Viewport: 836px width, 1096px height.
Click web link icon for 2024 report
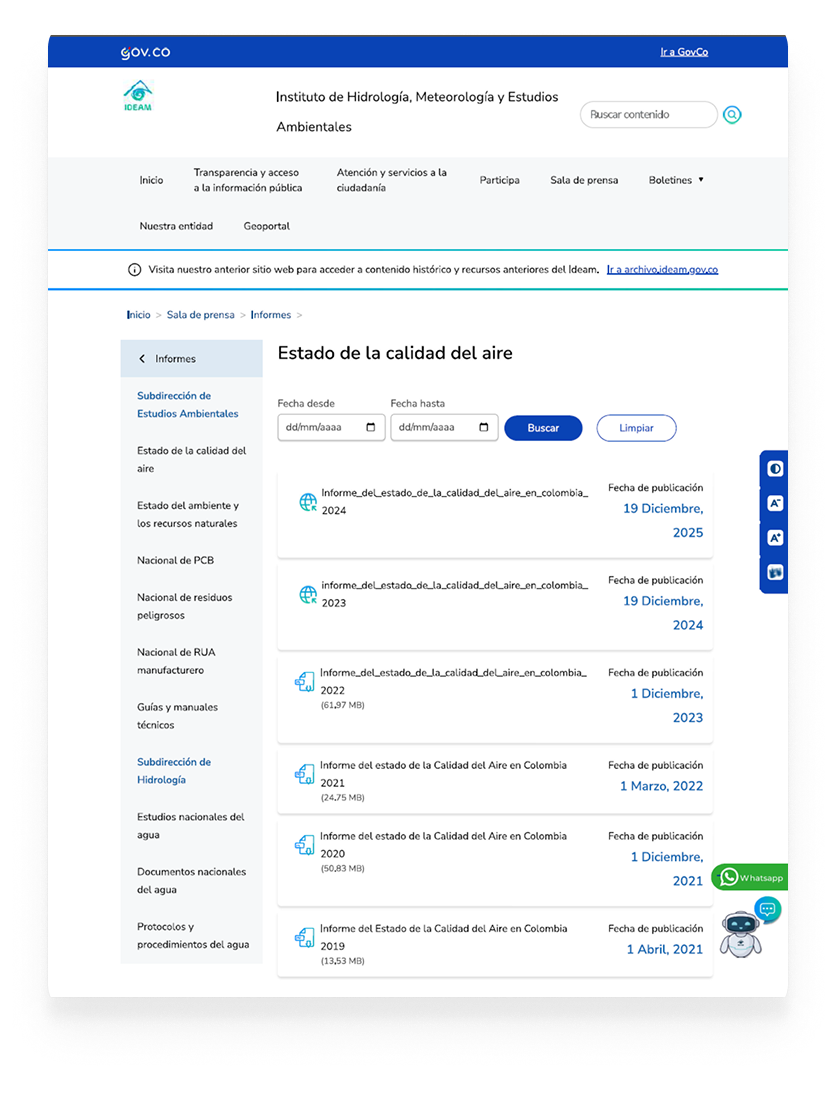[308, 502]
